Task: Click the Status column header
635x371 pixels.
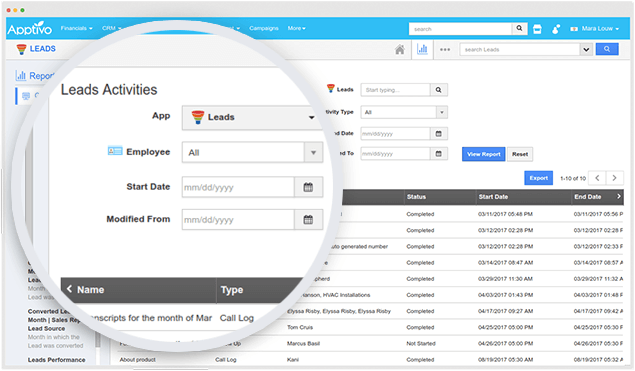Action: pyautogui.click(x=416, y=197)
